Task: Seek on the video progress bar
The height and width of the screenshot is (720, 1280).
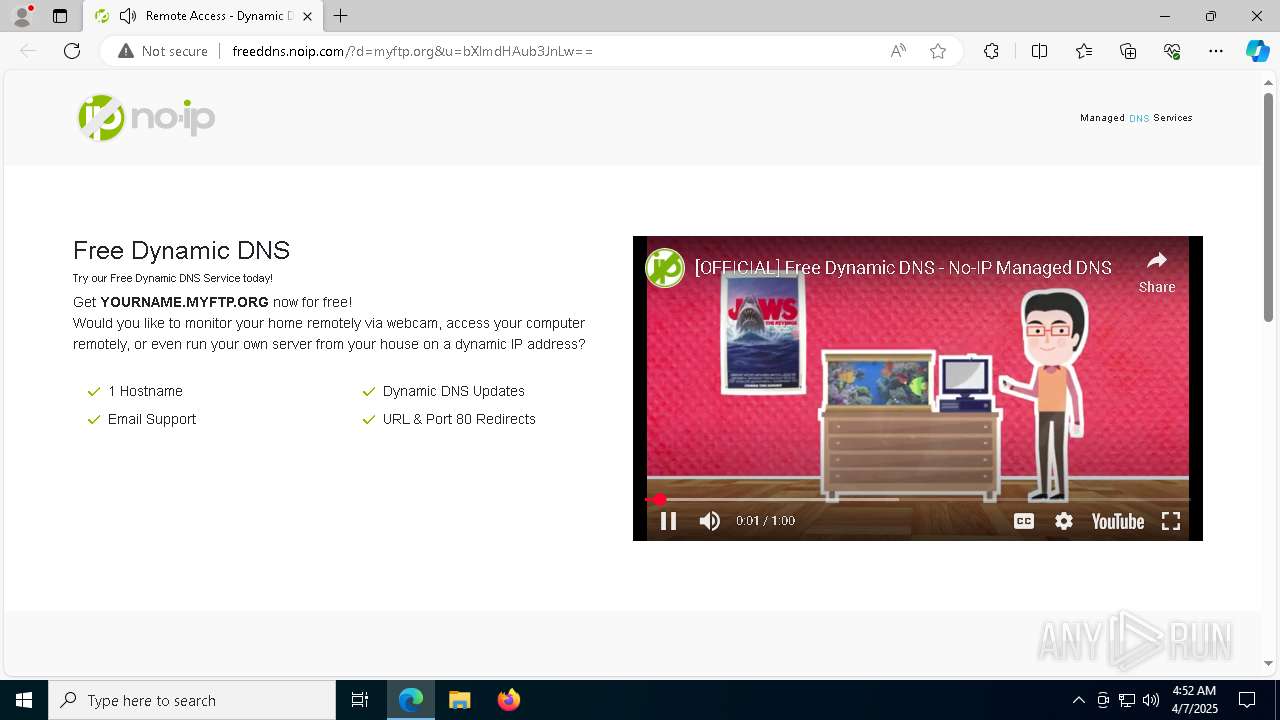Action: 918,499
